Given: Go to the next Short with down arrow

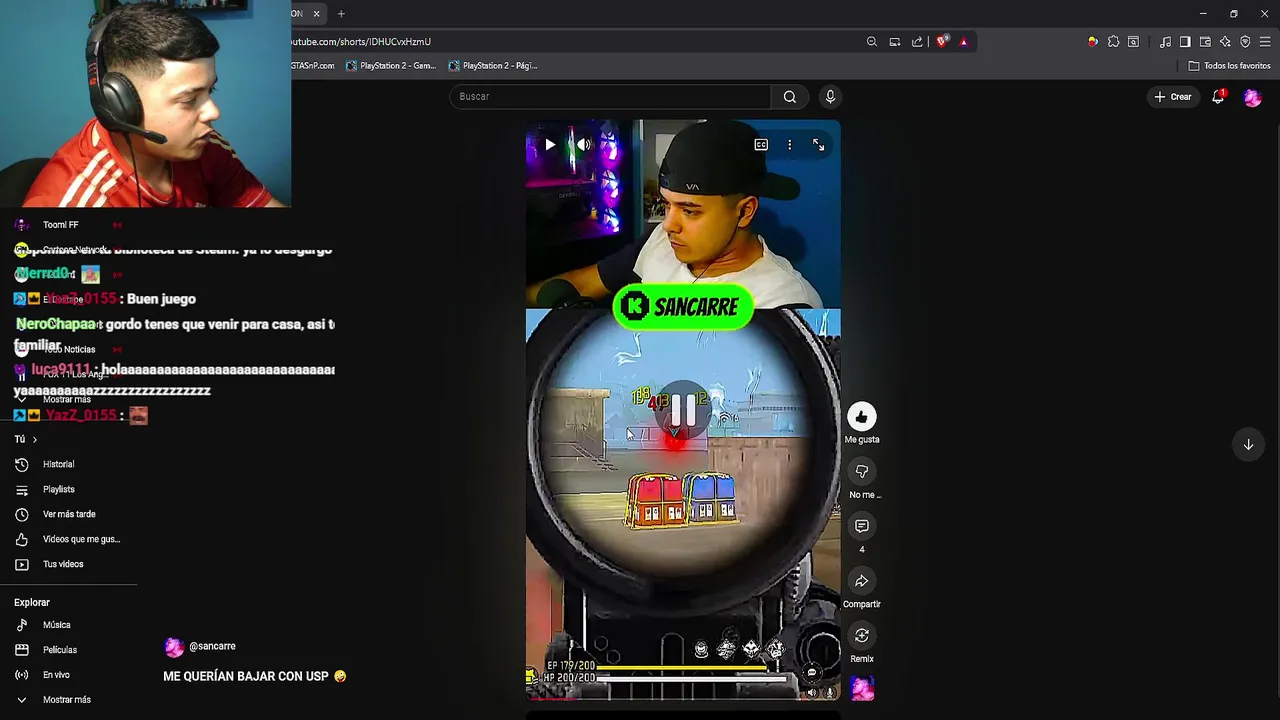Looking at the screenshot, I should [x=1248, y=445].
